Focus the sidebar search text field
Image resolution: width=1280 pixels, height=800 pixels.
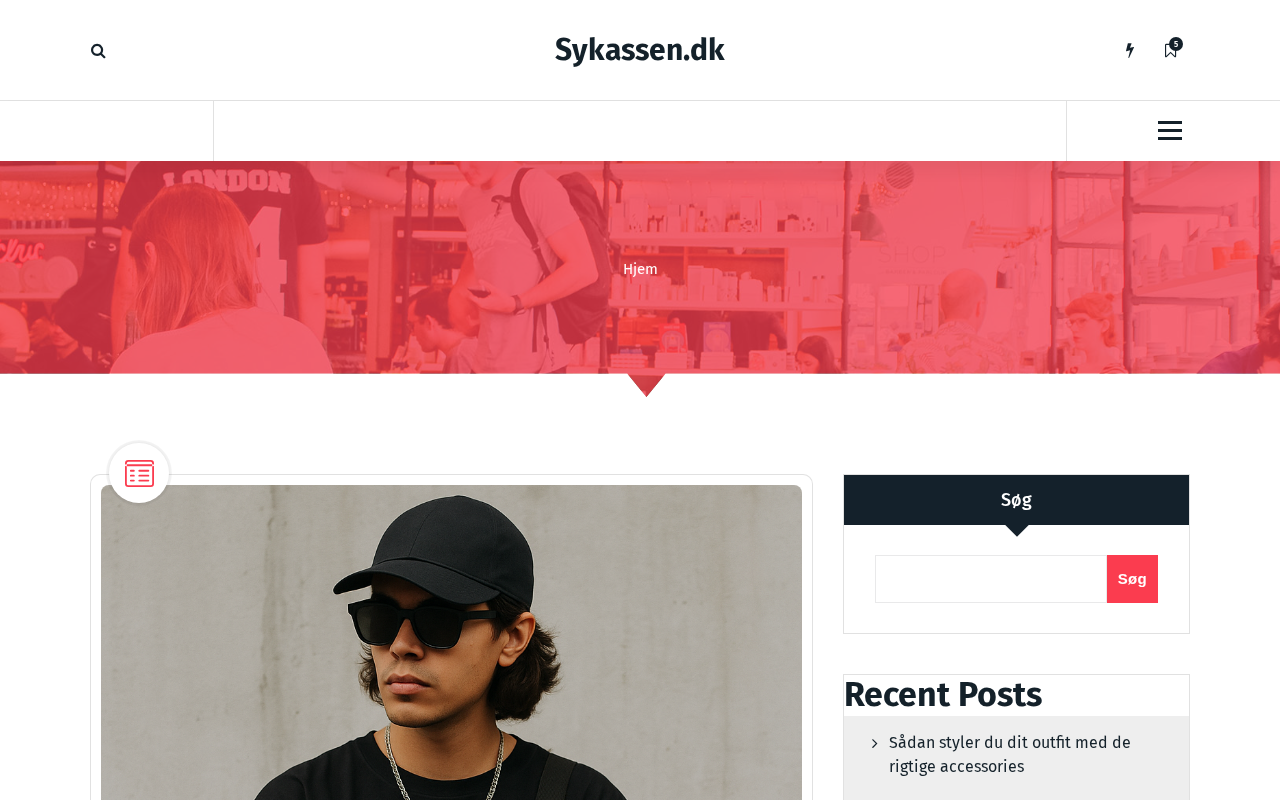pyautogui.click(x=991, y=579)
